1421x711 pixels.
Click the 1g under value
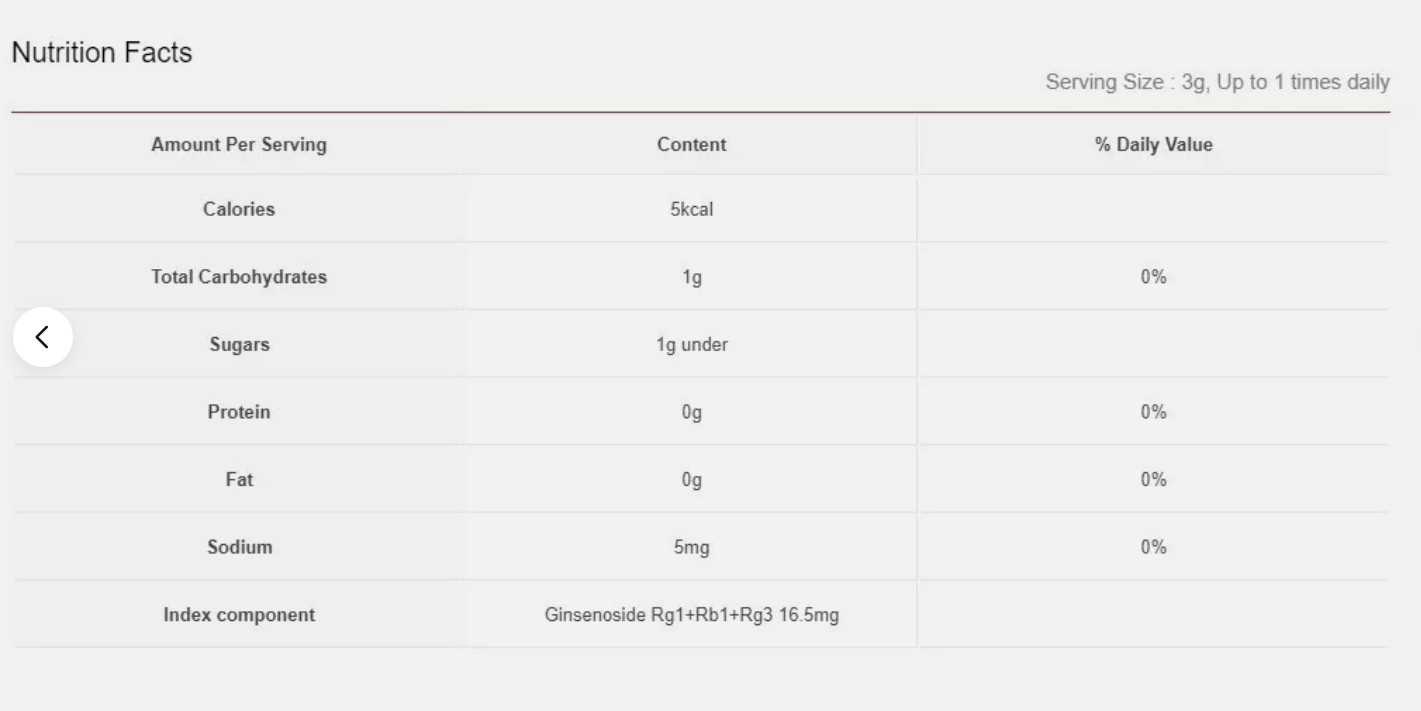692,345
